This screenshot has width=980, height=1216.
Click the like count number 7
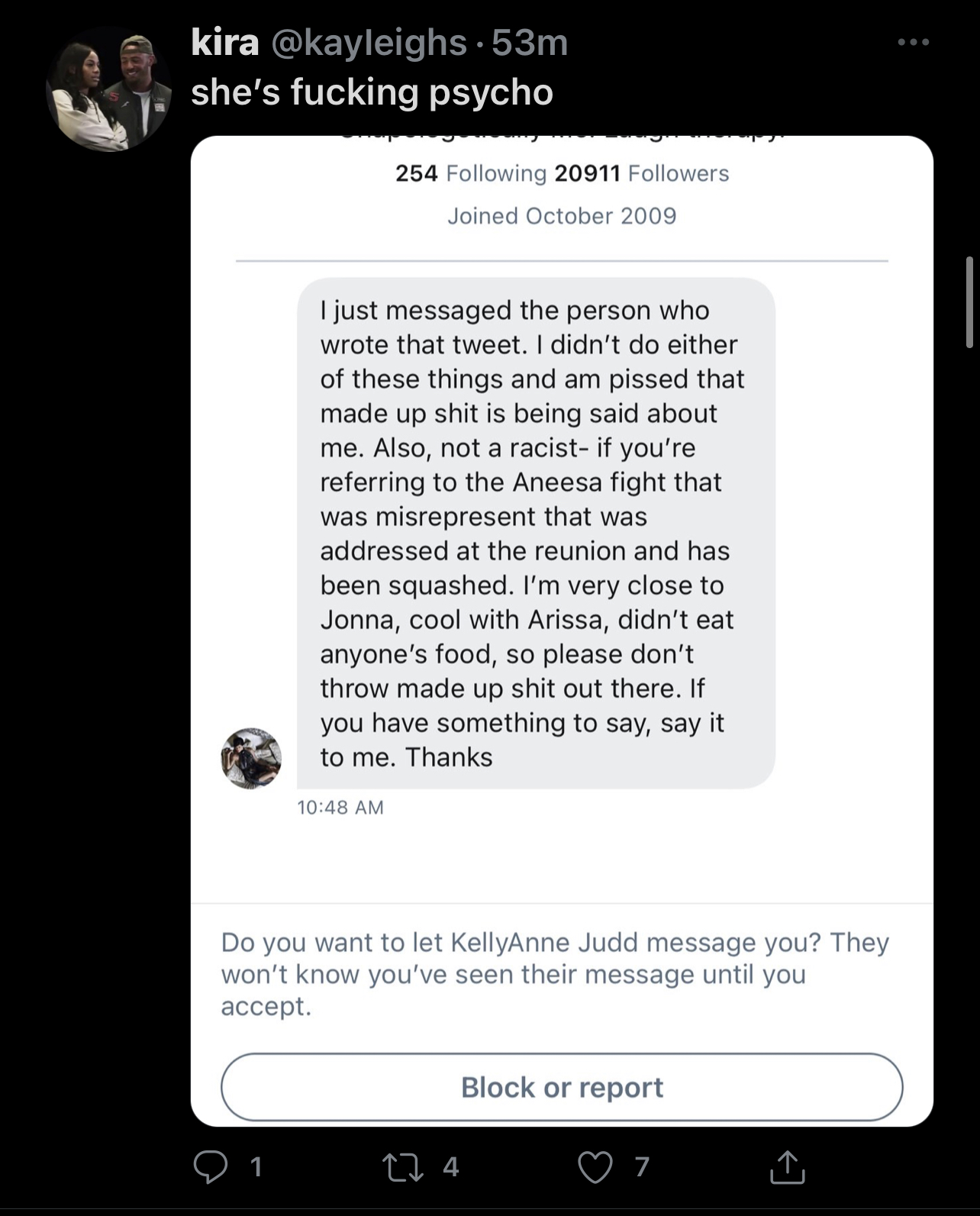pyautogui.click(x=642, y=1166)
